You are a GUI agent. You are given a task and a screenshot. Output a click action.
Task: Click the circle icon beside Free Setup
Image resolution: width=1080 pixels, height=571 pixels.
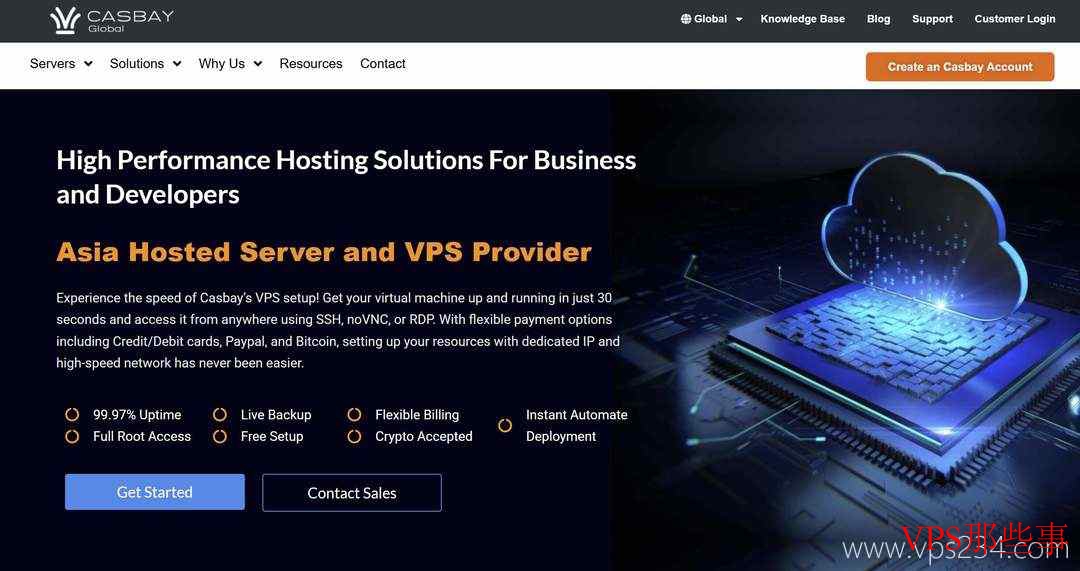click(220, 436)
